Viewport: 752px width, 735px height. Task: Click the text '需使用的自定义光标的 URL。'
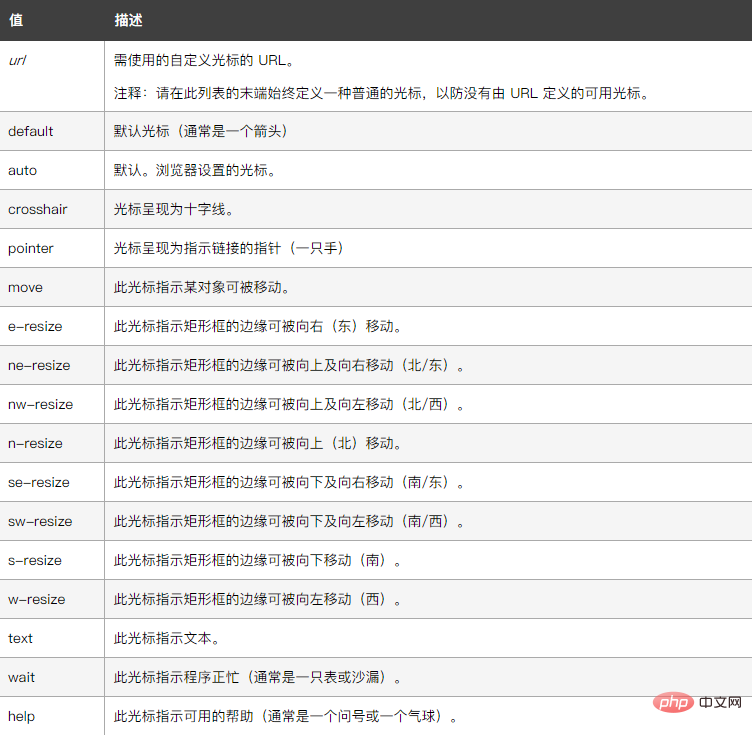point(204,60)
